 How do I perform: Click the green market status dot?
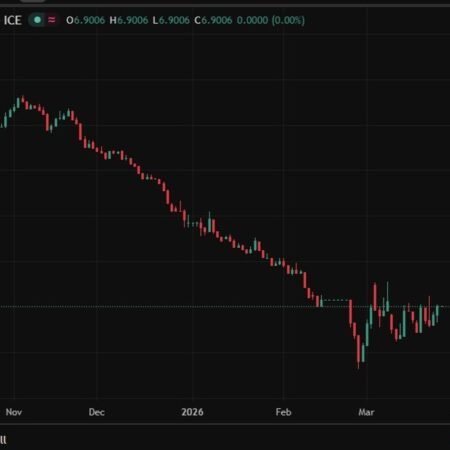[37, 20]
